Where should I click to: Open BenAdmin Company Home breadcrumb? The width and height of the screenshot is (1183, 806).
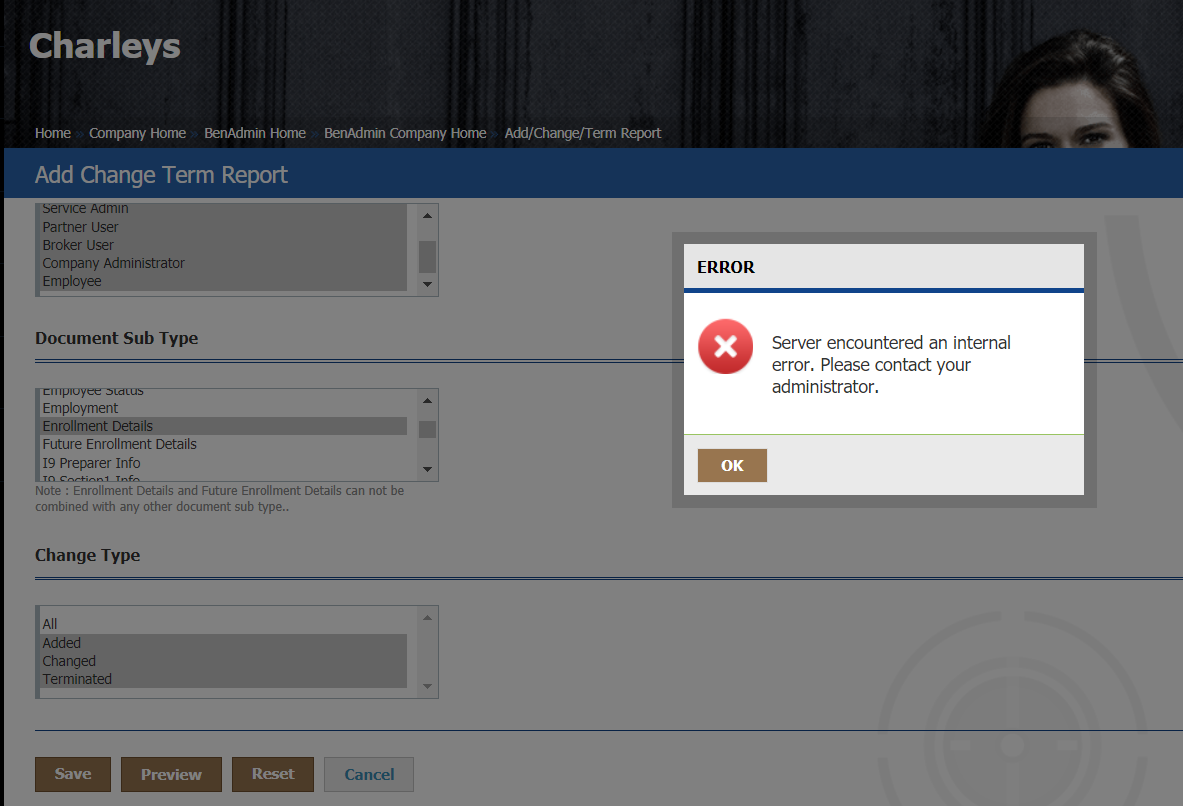(405, 133)
